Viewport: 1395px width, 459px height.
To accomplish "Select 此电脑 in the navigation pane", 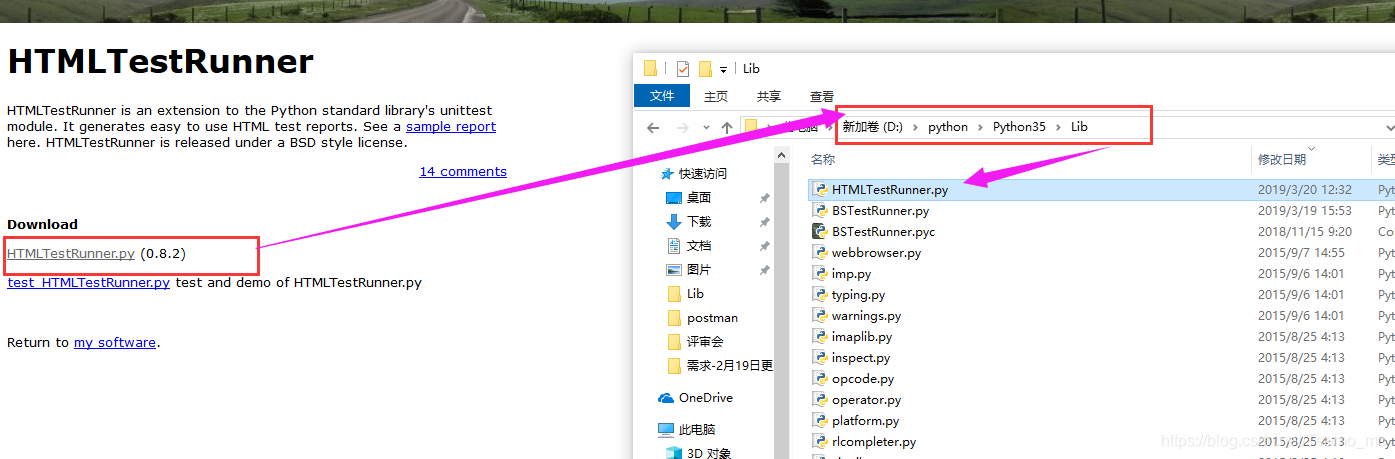I will [x=697, y=430].
